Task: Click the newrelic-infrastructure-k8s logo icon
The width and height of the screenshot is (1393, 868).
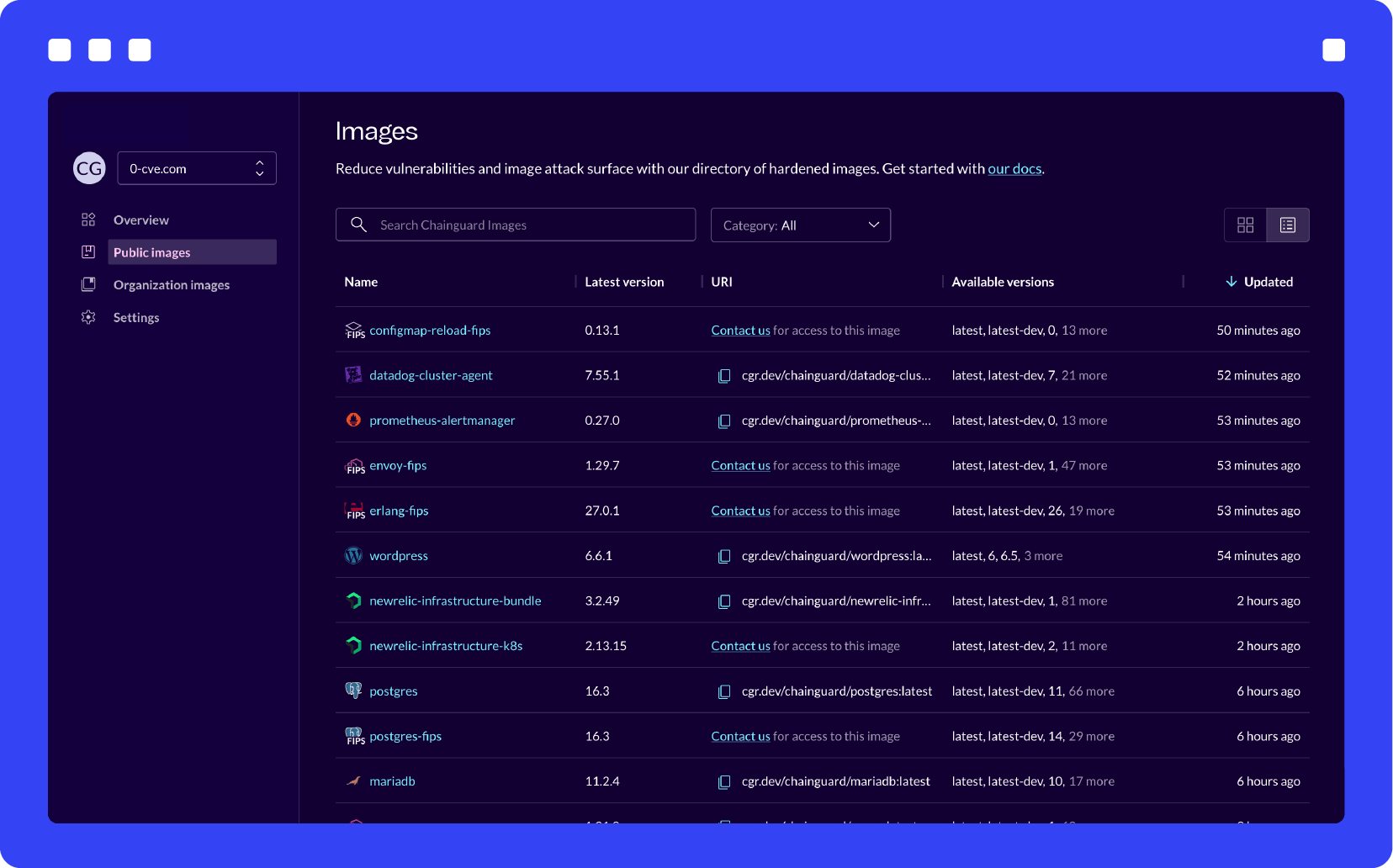Action: (353, 646)
